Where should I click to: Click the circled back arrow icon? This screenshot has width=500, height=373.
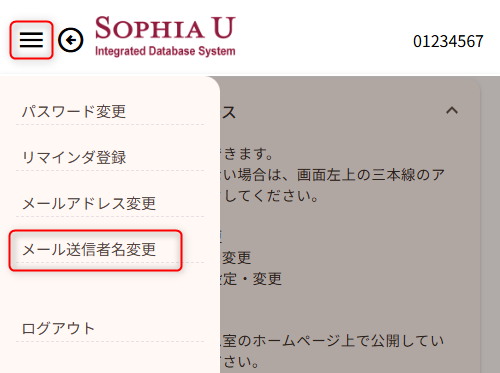pos(71,40)
